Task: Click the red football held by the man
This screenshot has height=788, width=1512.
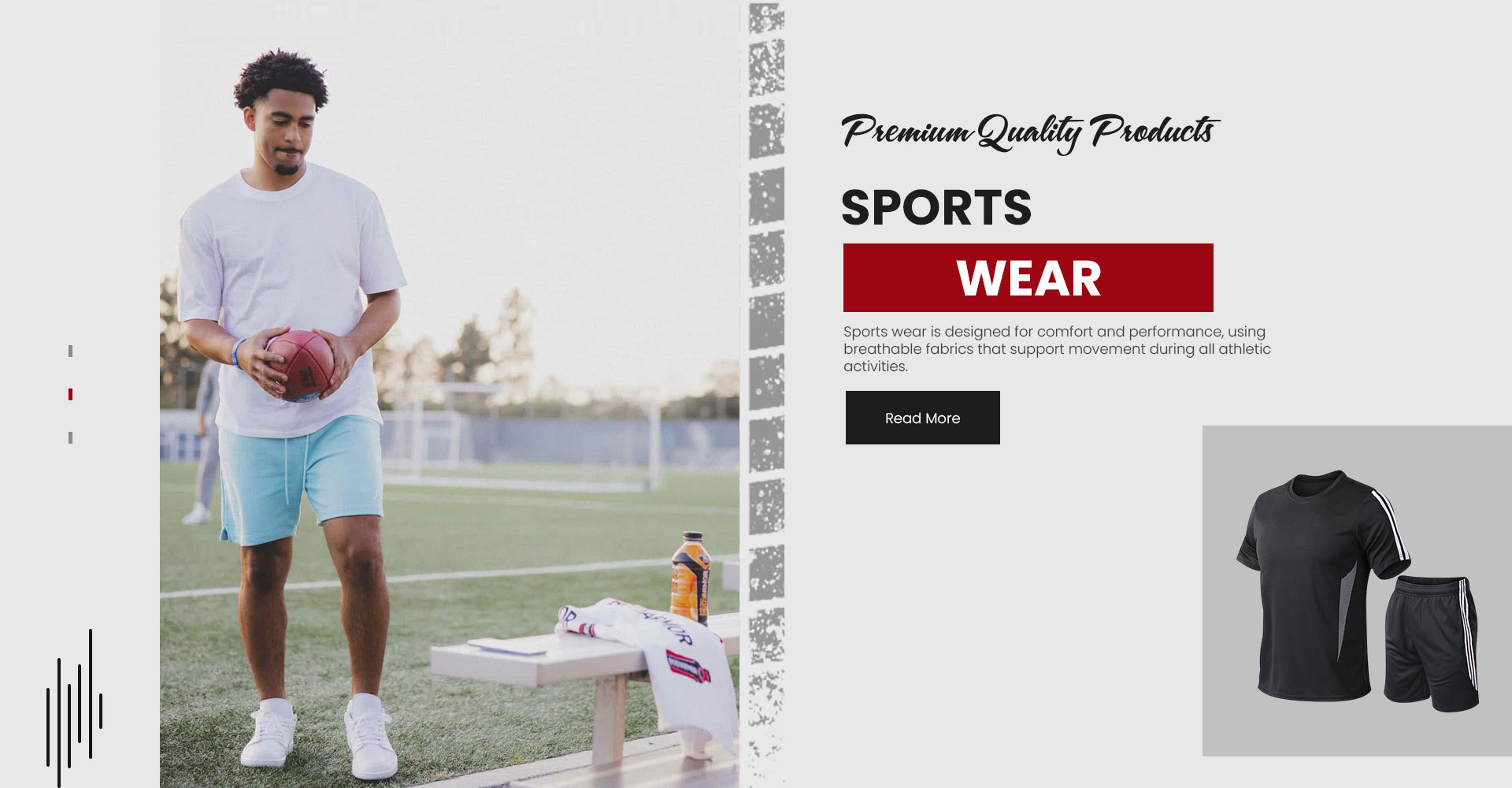Action: [x=301, y=366]
